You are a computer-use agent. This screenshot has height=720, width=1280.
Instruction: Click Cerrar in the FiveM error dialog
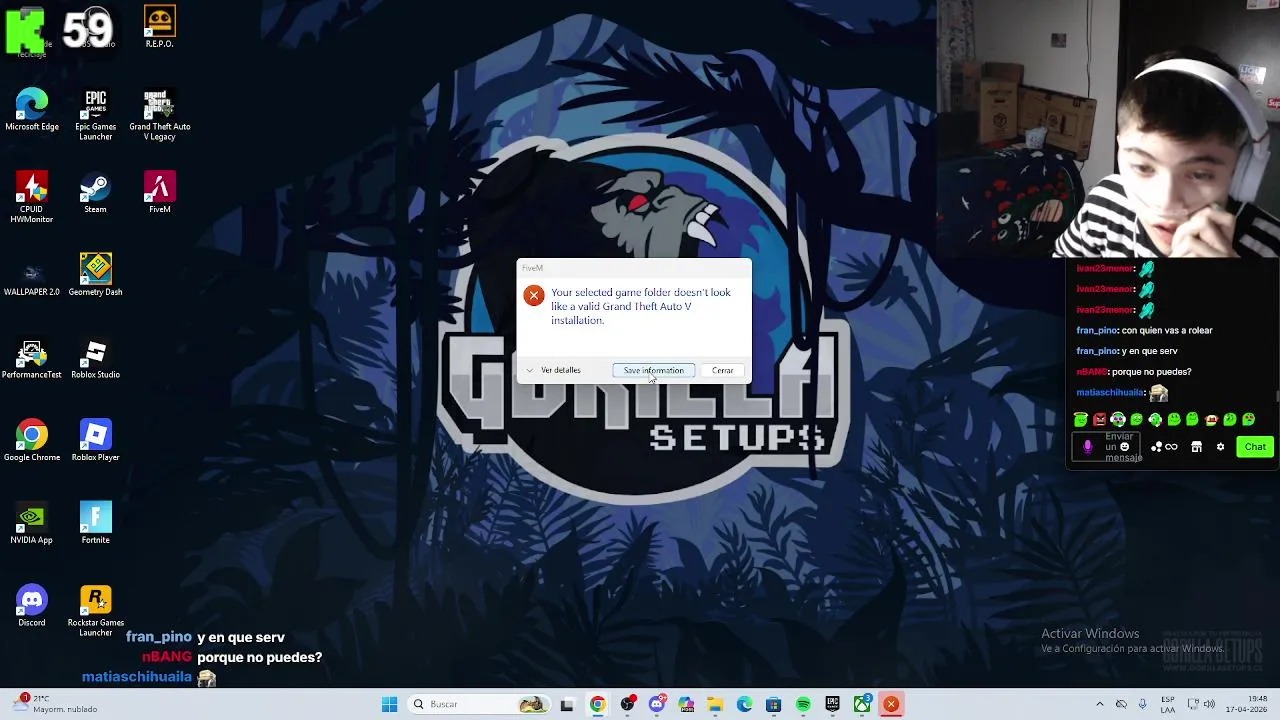722,371
